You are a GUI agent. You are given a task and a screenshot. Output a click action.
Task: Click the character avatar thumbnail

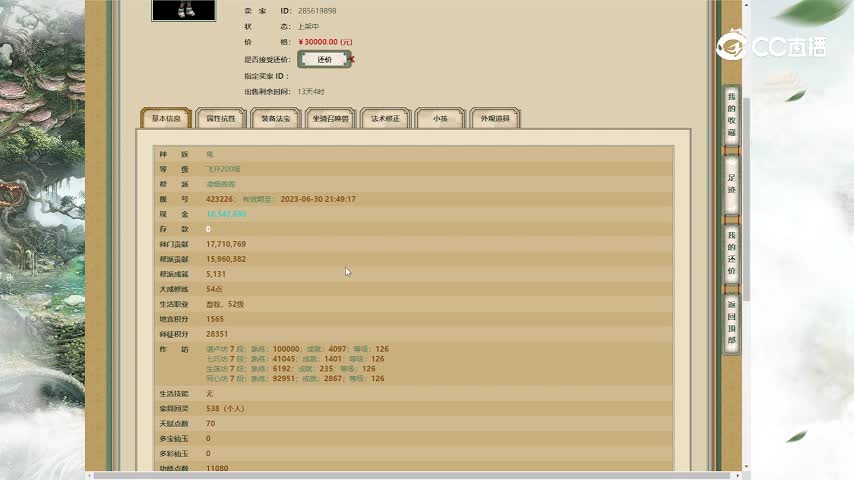182,9
